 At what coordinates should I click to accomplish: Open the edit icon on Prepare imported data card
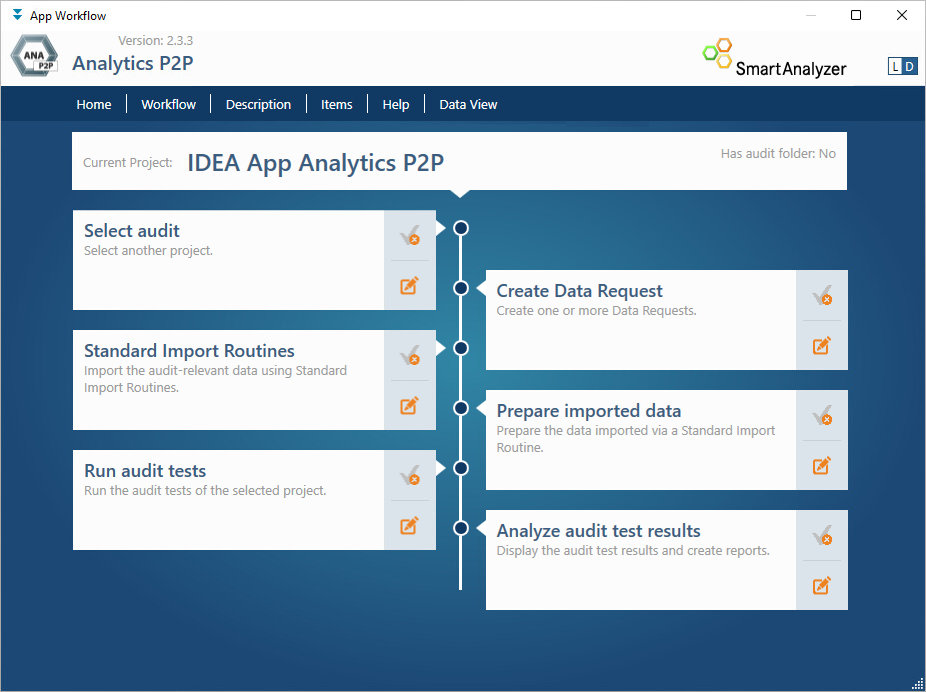click(x=822, y=465)
